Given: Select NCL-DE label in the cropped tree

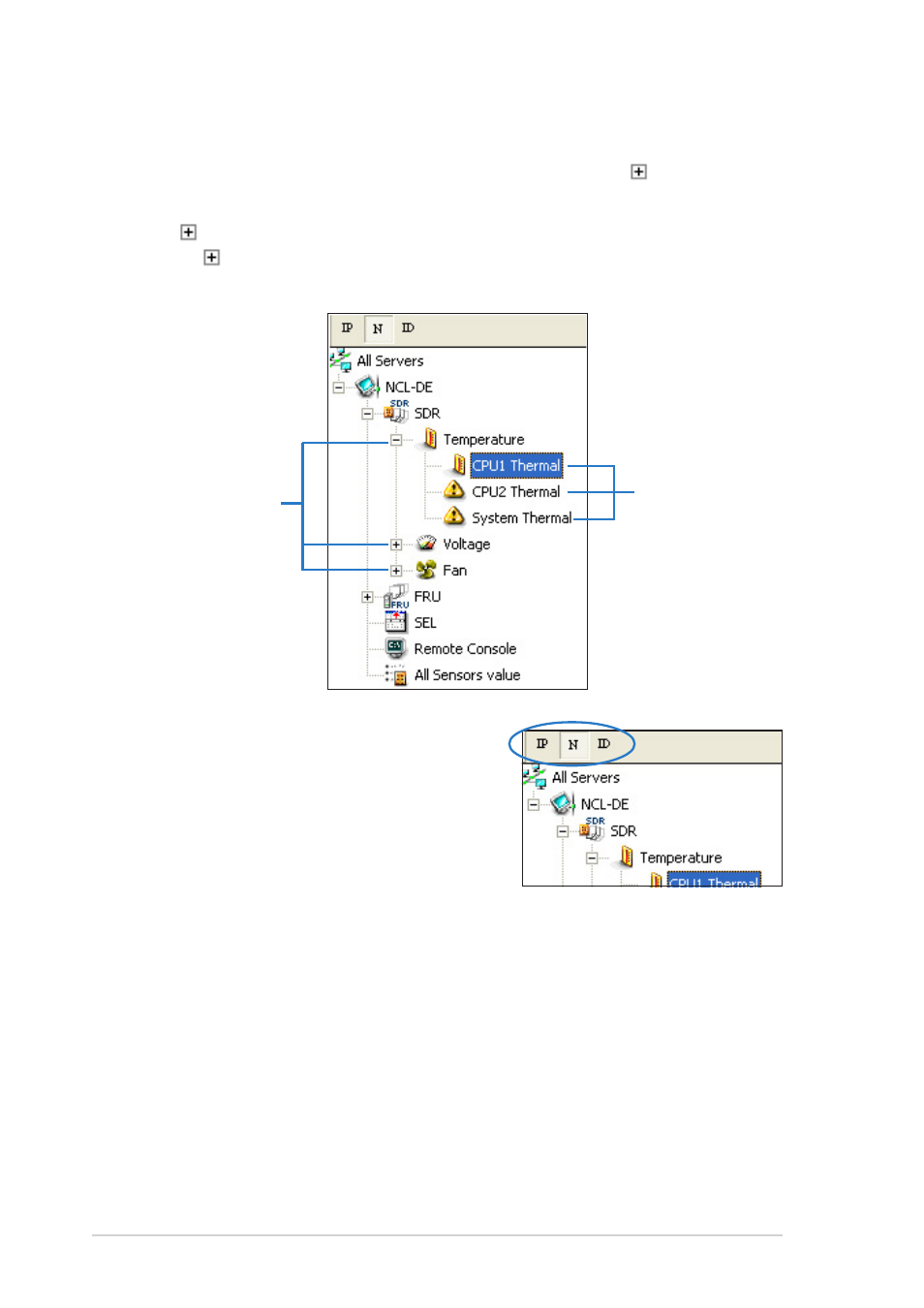Looking at the screenshot, I should tap(604, 803).
